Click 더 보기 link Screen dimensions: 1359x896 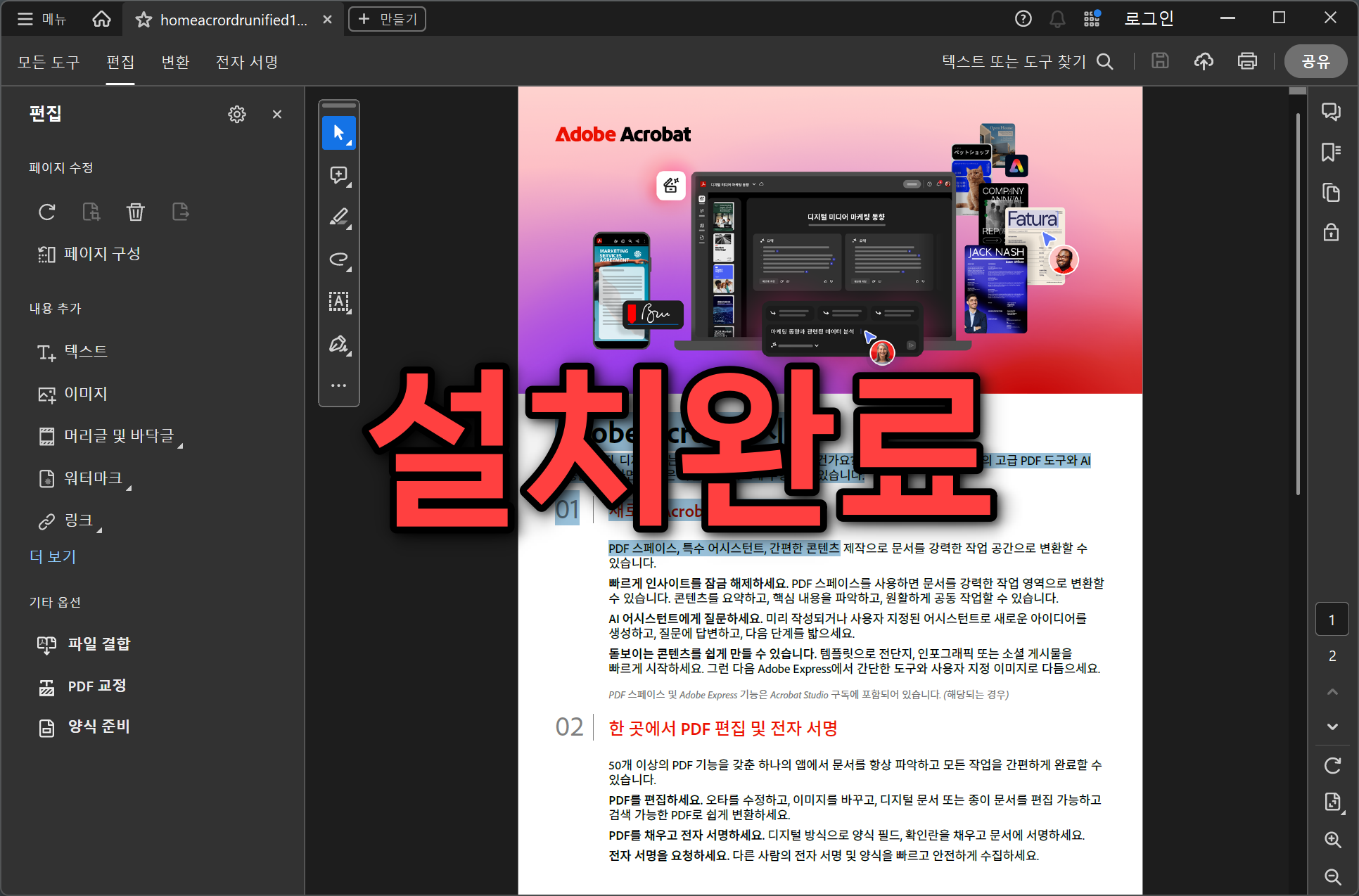[53, 556]
